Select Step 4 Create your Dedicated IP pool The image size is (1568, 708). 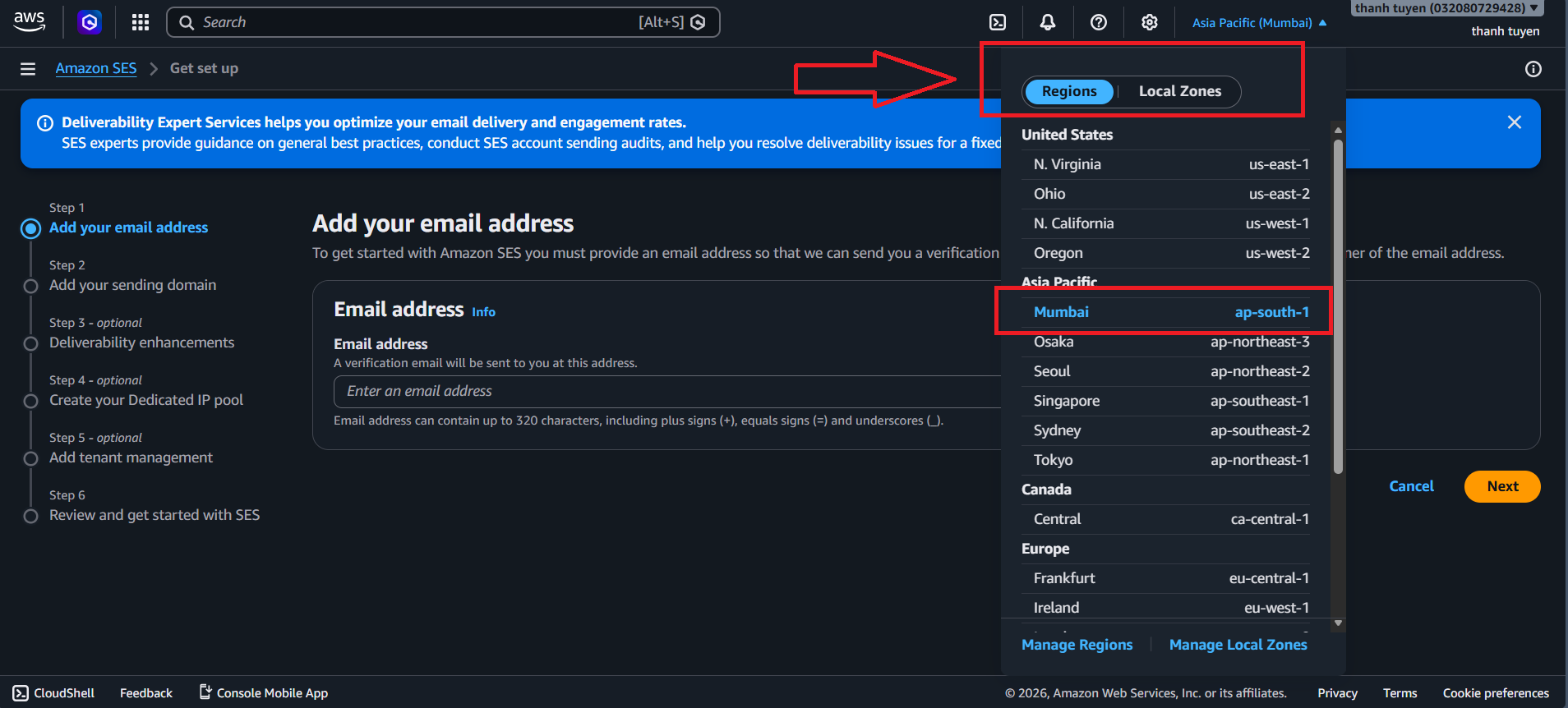(146, 400)
